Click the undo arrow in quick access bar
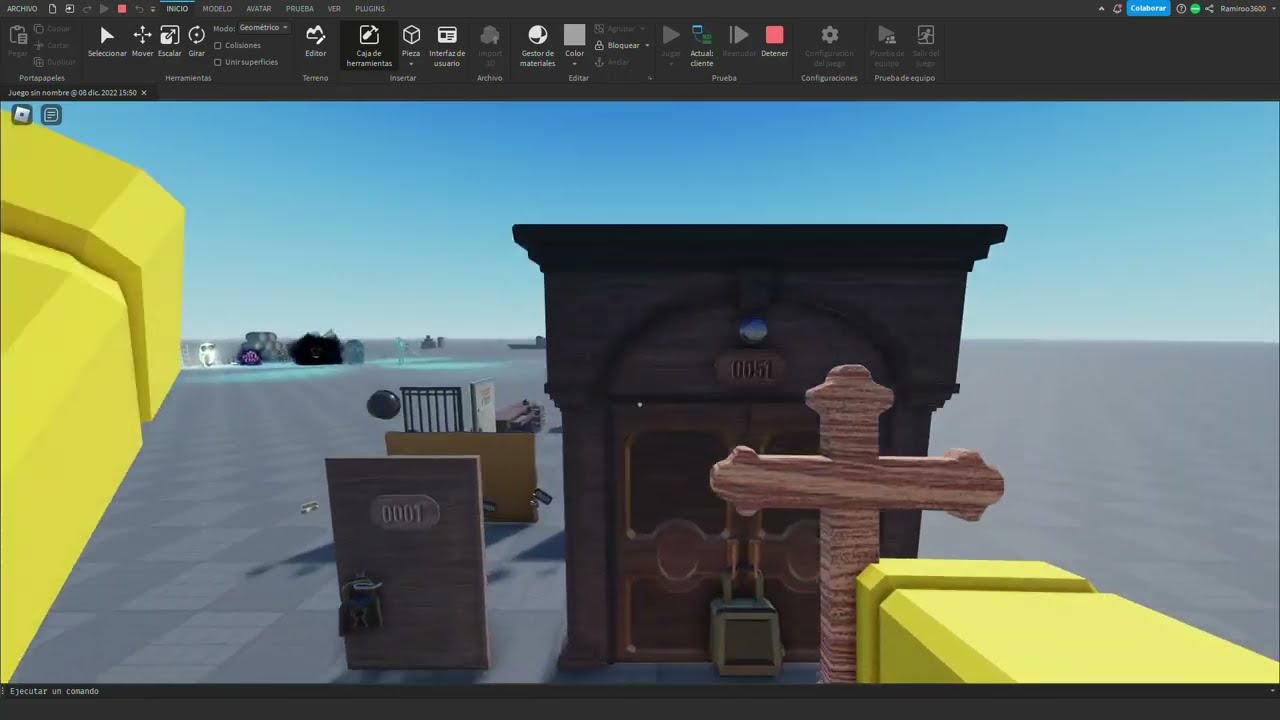This screenshot has height=720, width=1280. tap(138, 8)
